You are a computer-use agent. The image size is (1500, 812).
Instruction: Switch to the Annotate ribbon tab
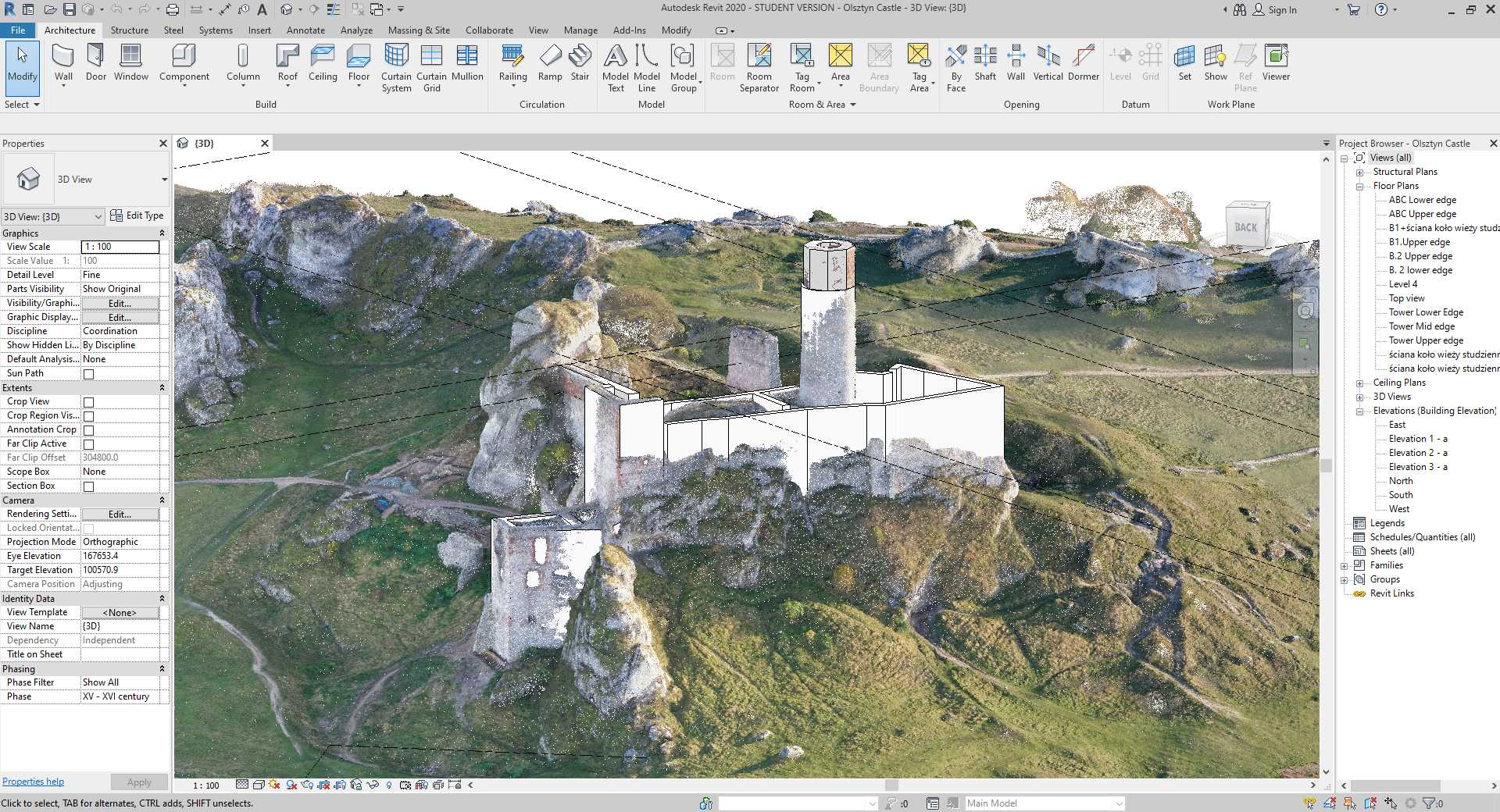305,30
